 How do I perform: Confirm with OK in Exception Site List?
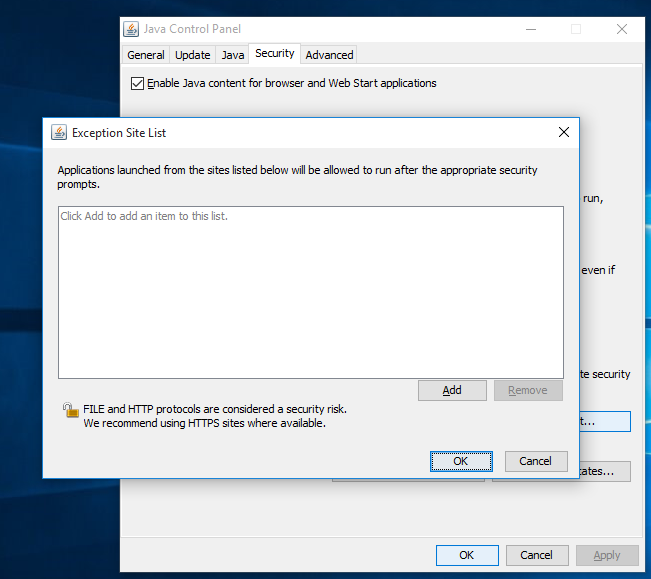[x=461, y=462]
